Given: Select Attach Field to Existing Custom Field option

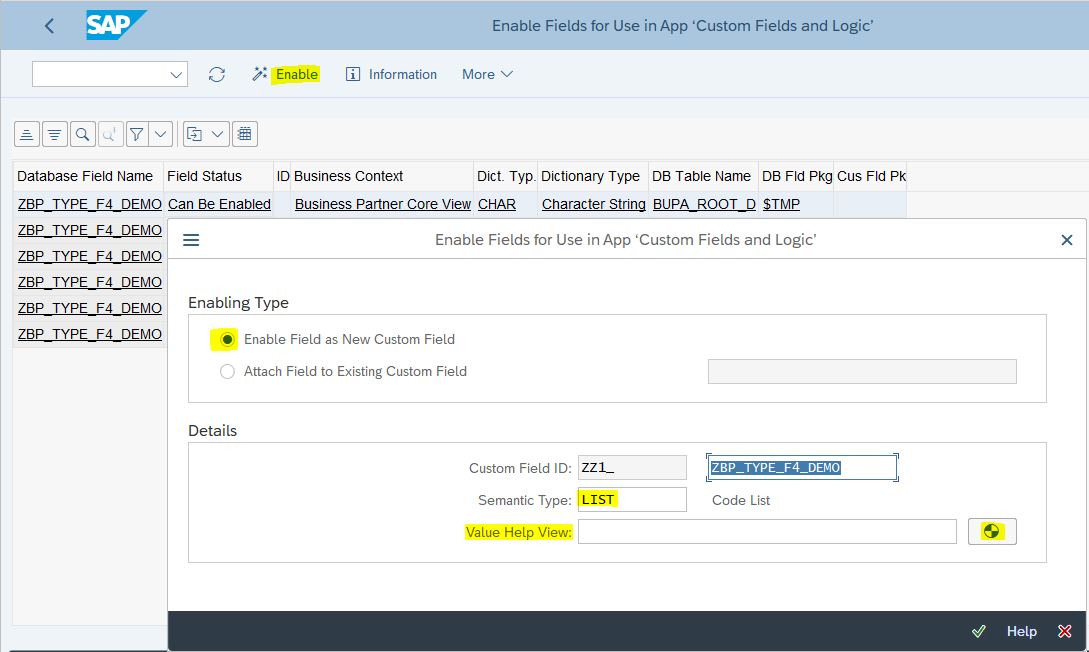Looking at the screenshot, I should (x=227, y=371).
